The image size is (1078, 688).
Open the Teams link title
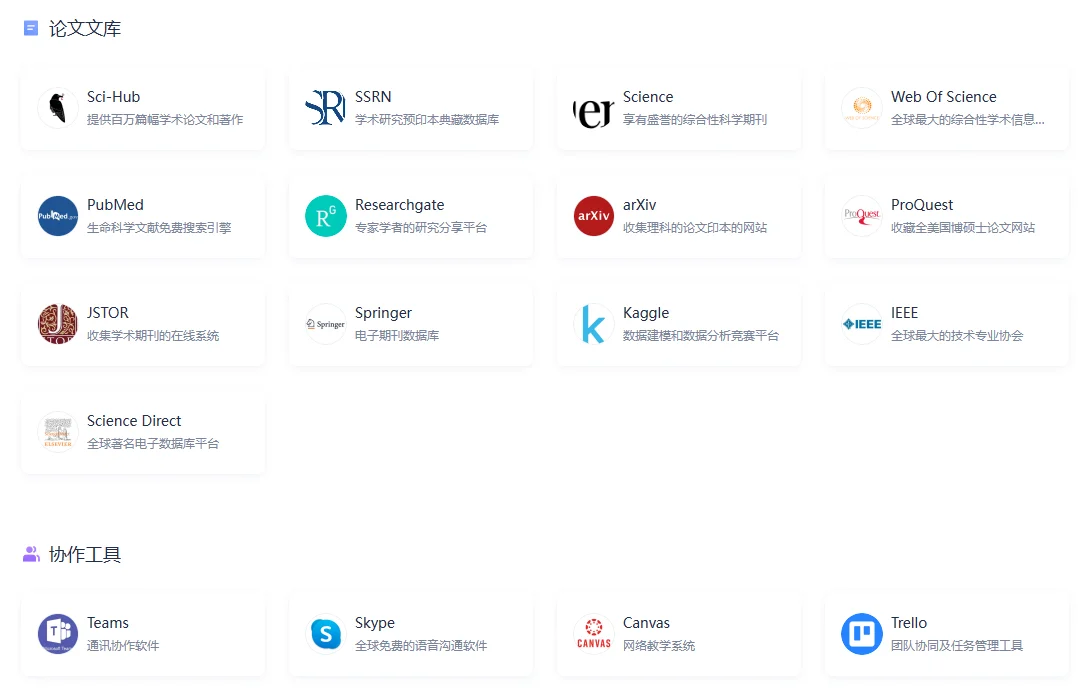(x=108, y=623)
